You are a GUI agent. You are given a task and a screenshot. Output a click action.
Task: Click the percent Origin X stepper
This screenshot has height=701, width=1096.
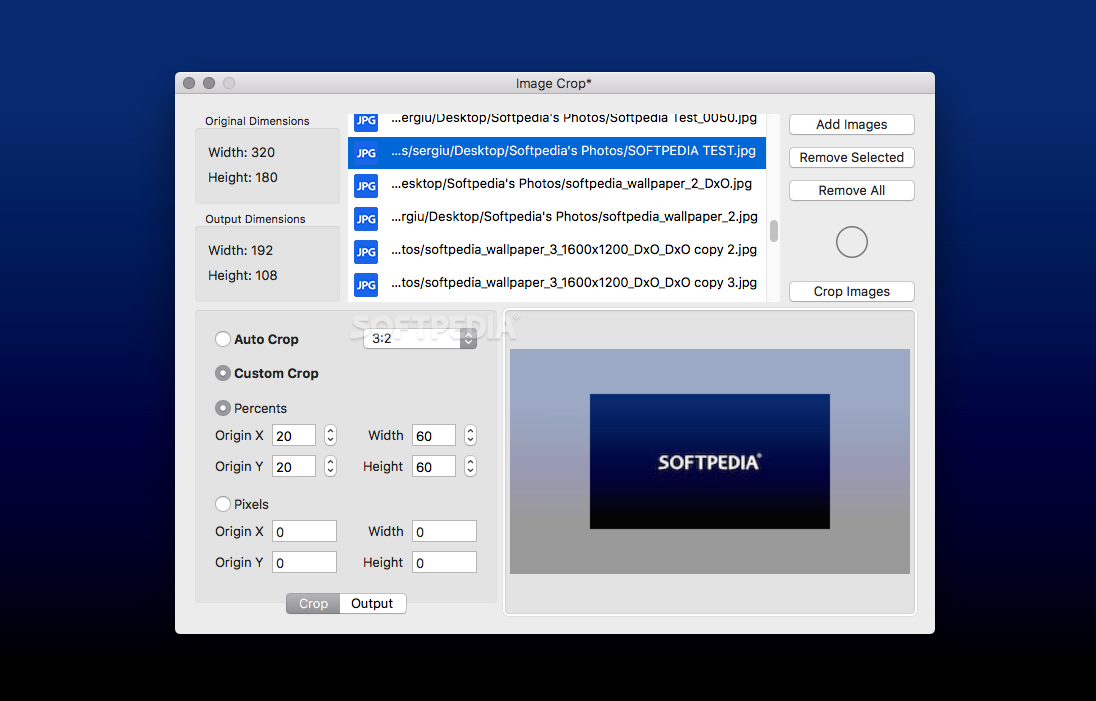click(x=330, y=435)
